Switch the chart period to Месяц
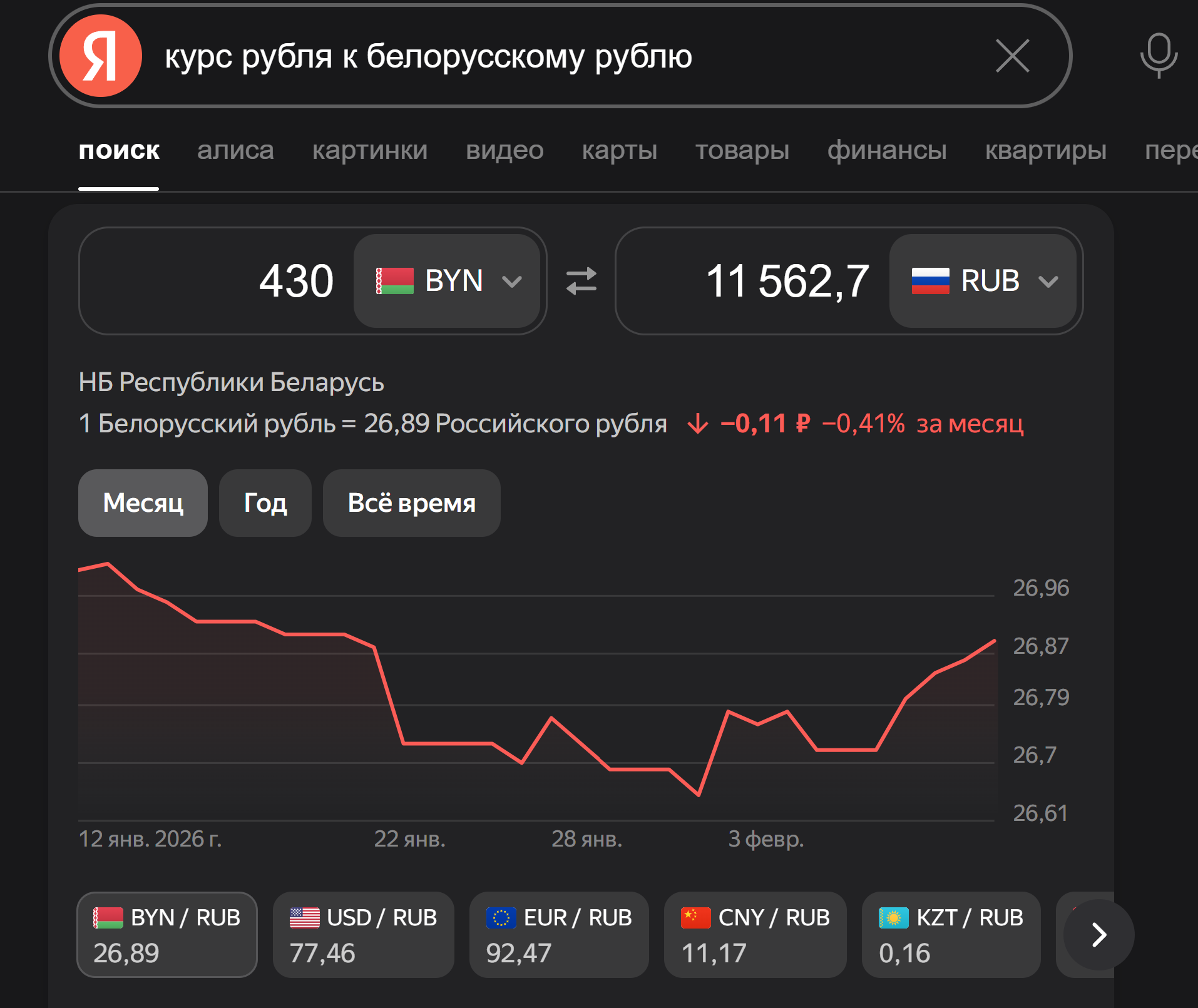Viewport: 1198px width, 1008px height. point(143,503)
